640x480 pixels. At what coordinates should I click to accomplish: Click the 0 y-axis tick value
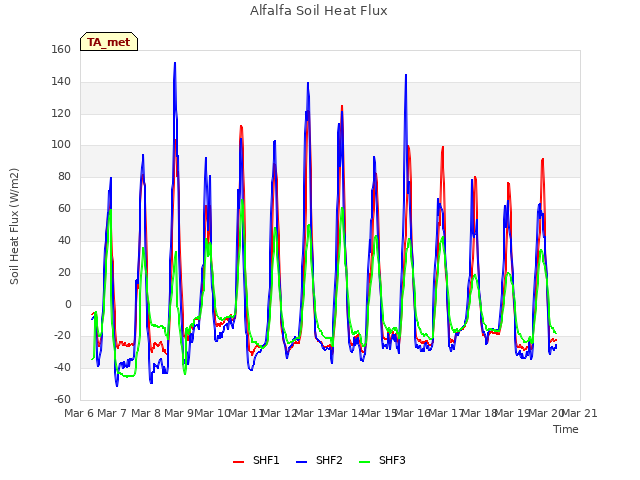coord(68,304)
